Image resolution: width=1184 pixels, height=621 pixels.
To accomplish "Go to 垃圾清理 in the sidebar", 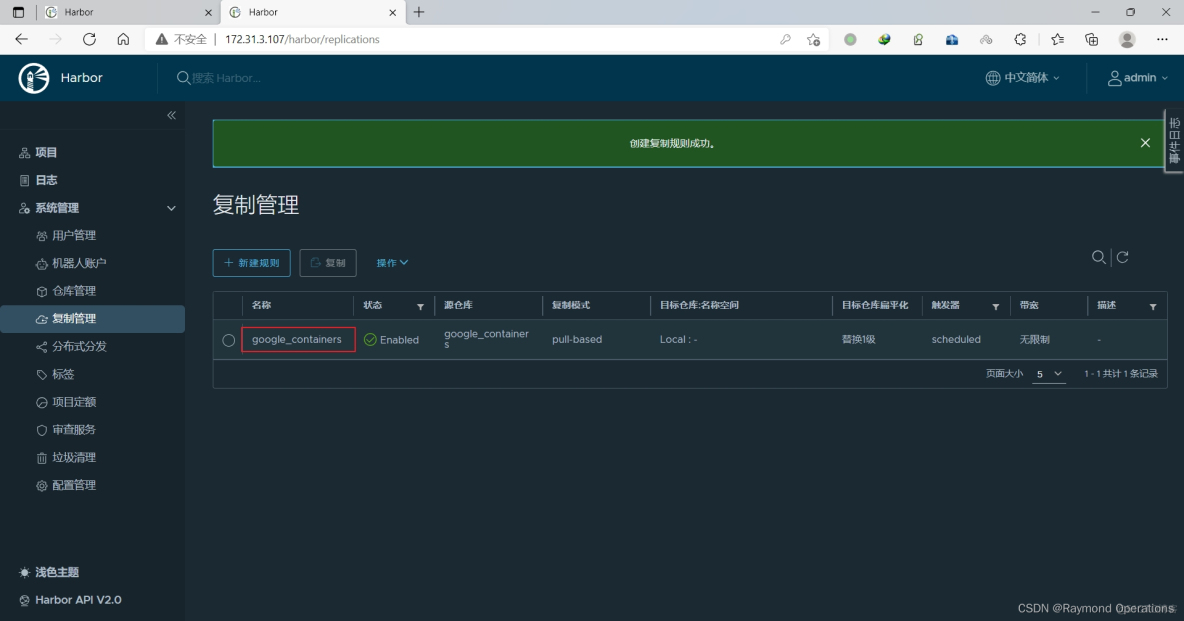I will (73, 457).
